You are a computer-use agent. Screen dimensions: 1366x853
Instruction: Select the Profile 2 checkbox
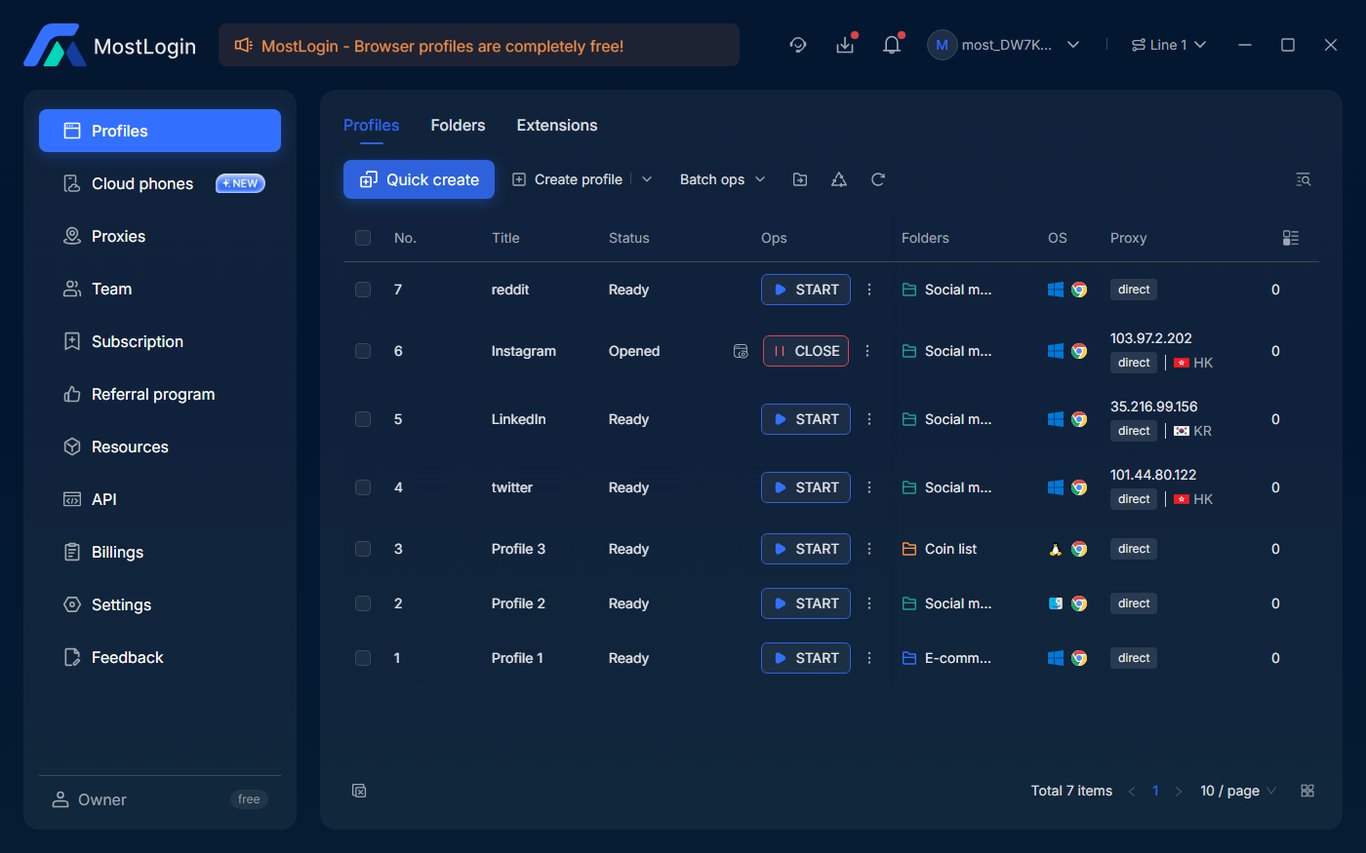[x=363, y=604]
